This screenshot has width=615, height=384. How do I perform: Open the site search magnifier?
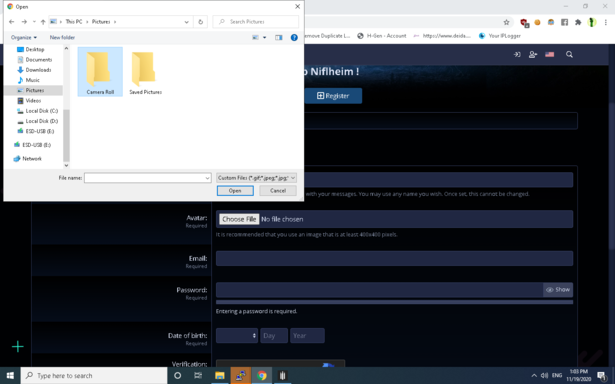click(x=570, y=55)
